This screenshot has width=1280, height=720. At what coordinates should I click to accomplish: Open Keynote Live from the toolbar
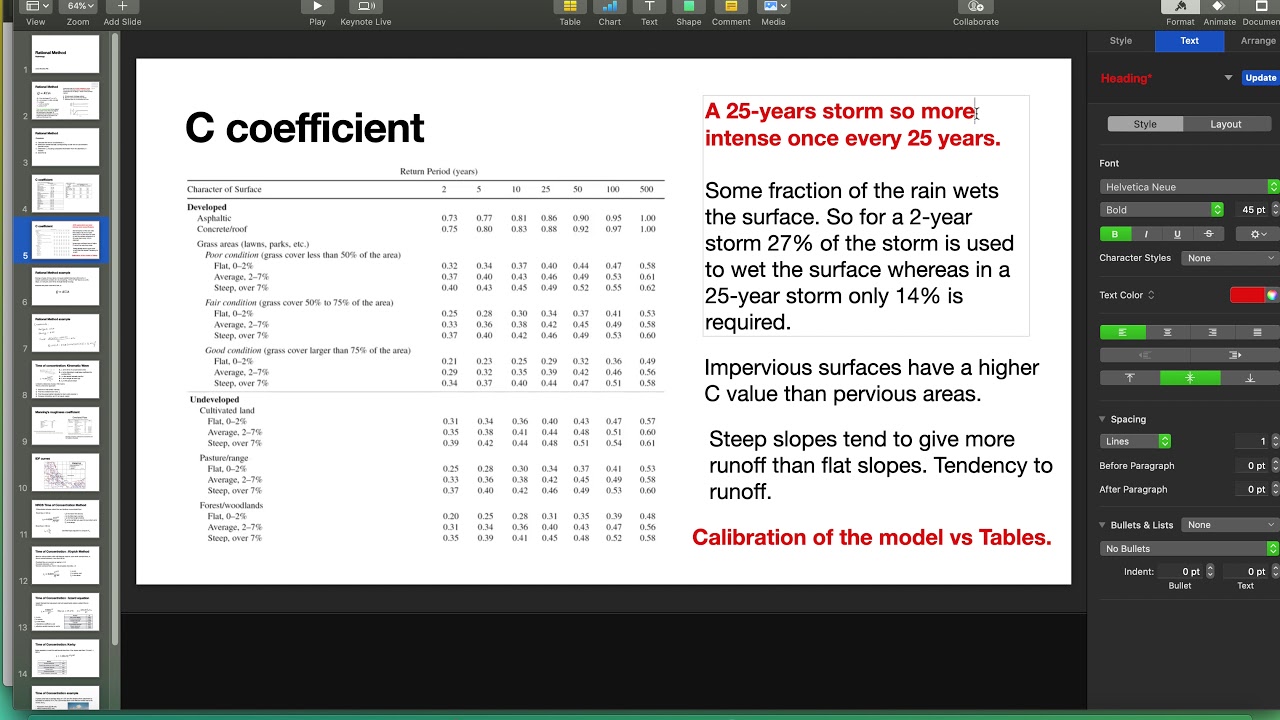[366, 6]
